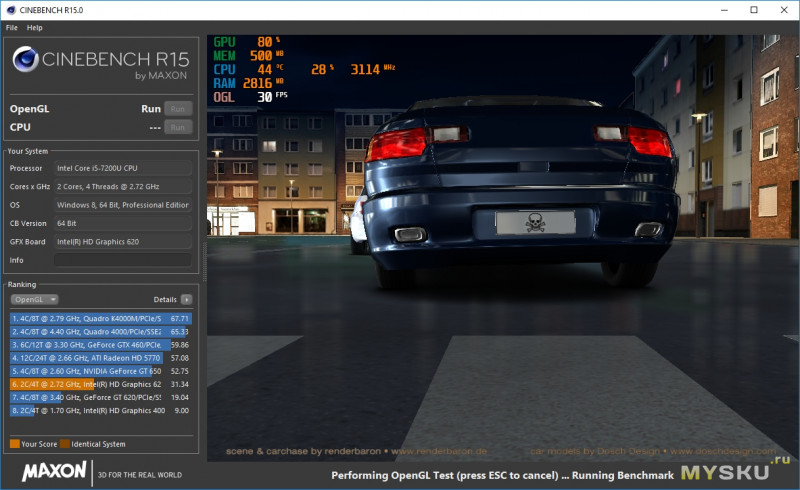Click the orange Your Score legend swatch
800x490 pixels.
15,444
